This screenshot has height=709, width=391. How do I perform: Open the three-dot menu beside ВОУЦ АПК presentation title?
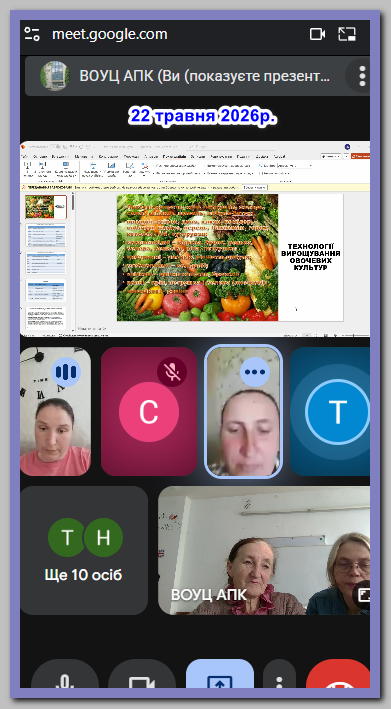(x=362, y=76)
